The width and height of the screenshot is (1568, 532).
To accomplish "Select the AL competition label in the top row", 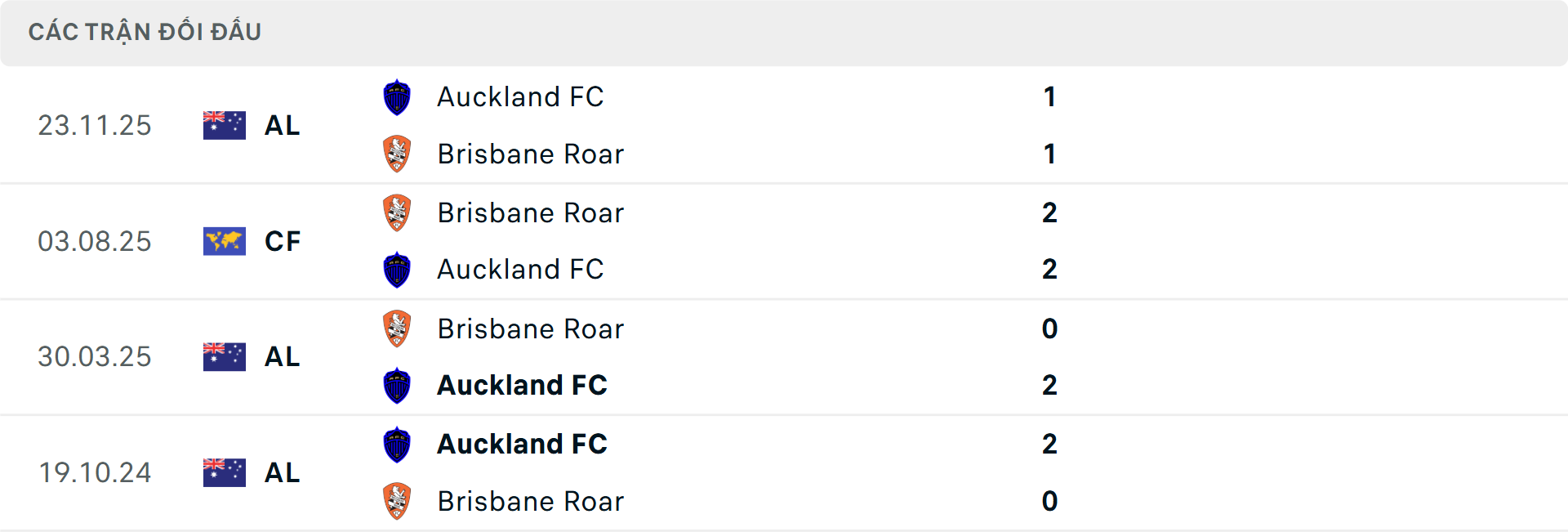I will (x=282, y=125).
